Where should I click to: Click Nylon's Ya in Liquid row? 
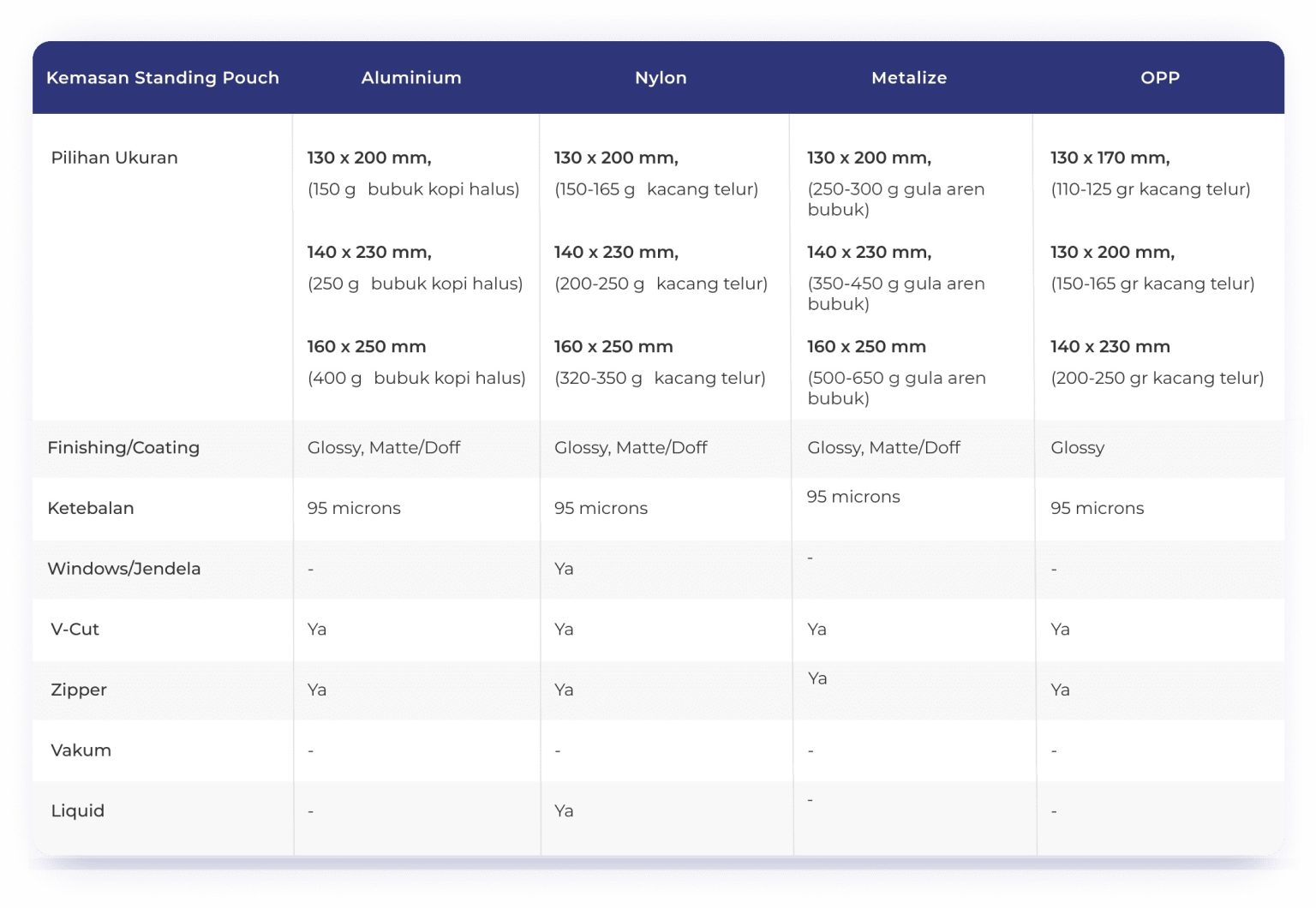564,810
